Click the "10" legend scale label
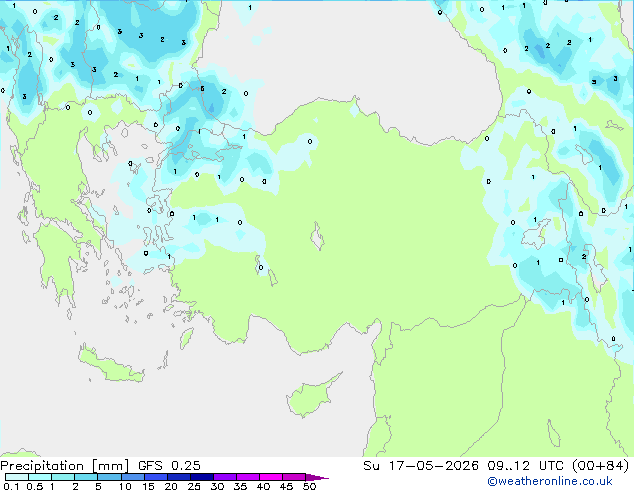The image size is (634, 490). pyautogui.click(x=125, y=486)
